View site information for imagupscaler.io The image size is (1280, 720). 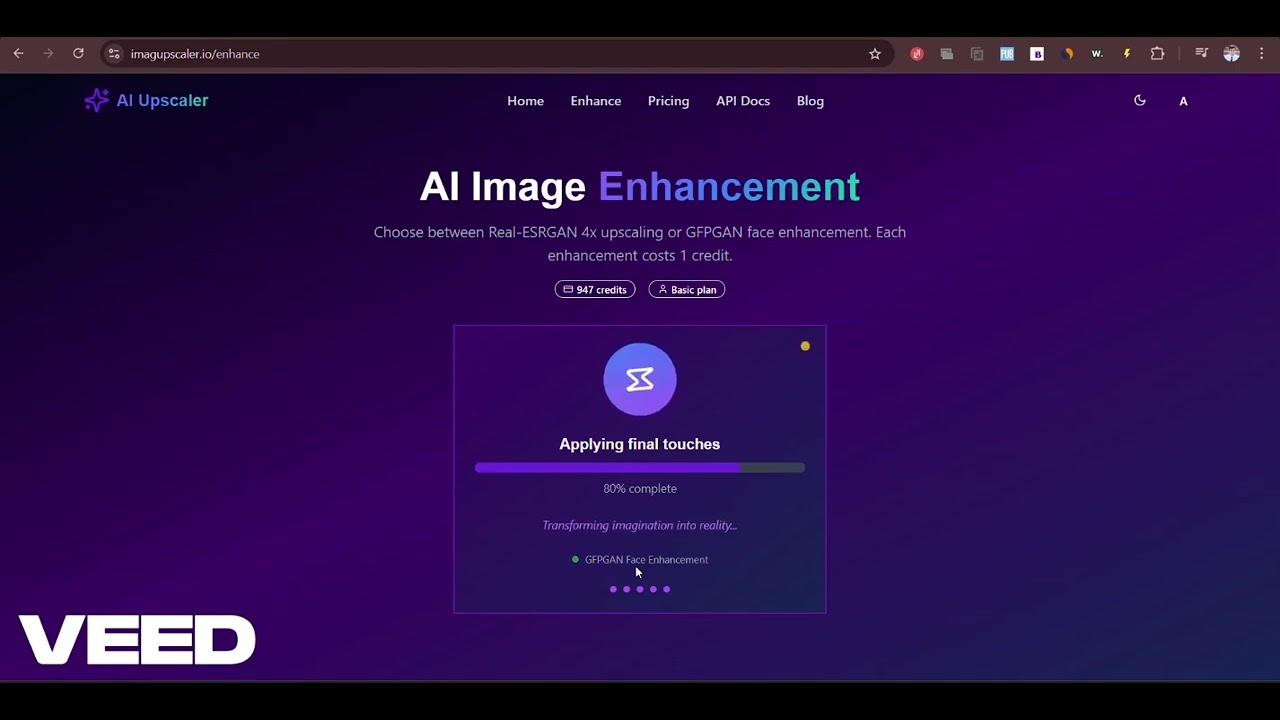(x=114, y=54)
